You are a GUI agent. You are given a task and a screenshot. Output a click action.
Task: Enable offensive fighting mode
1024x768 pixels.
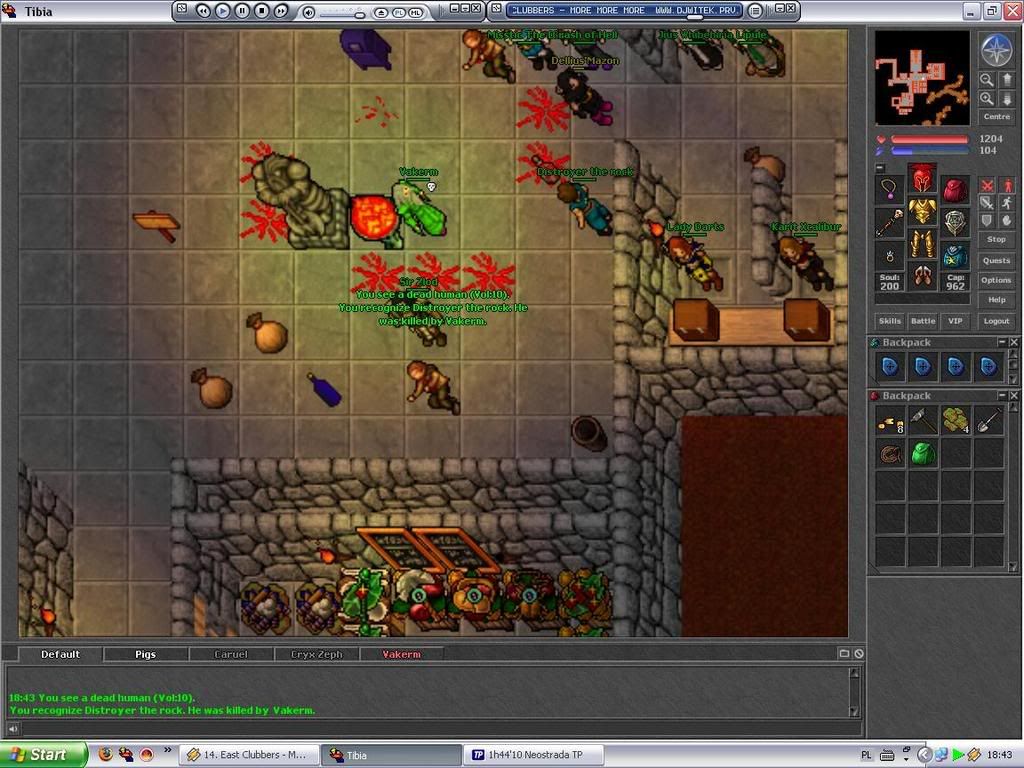coord(987,186)
